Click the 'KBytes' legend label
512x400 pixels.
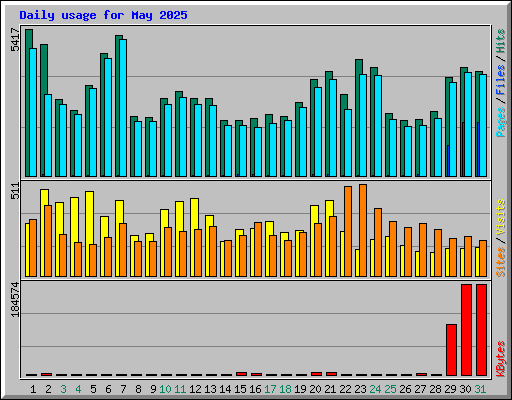click(501, 359)
